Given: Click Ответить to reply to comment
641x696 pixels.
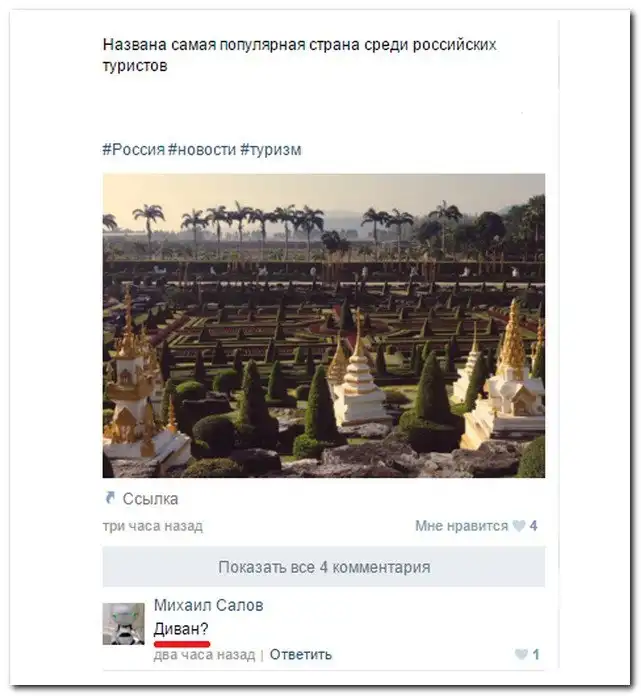Looking at the screenshot, I should coord(301,655).
